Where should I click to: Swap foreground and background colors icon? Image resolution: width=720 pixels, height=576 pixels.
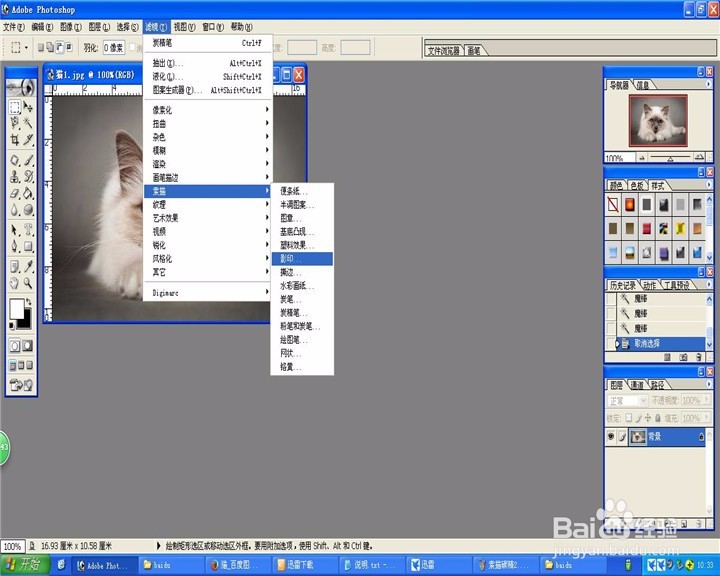(x=29, y=302)
